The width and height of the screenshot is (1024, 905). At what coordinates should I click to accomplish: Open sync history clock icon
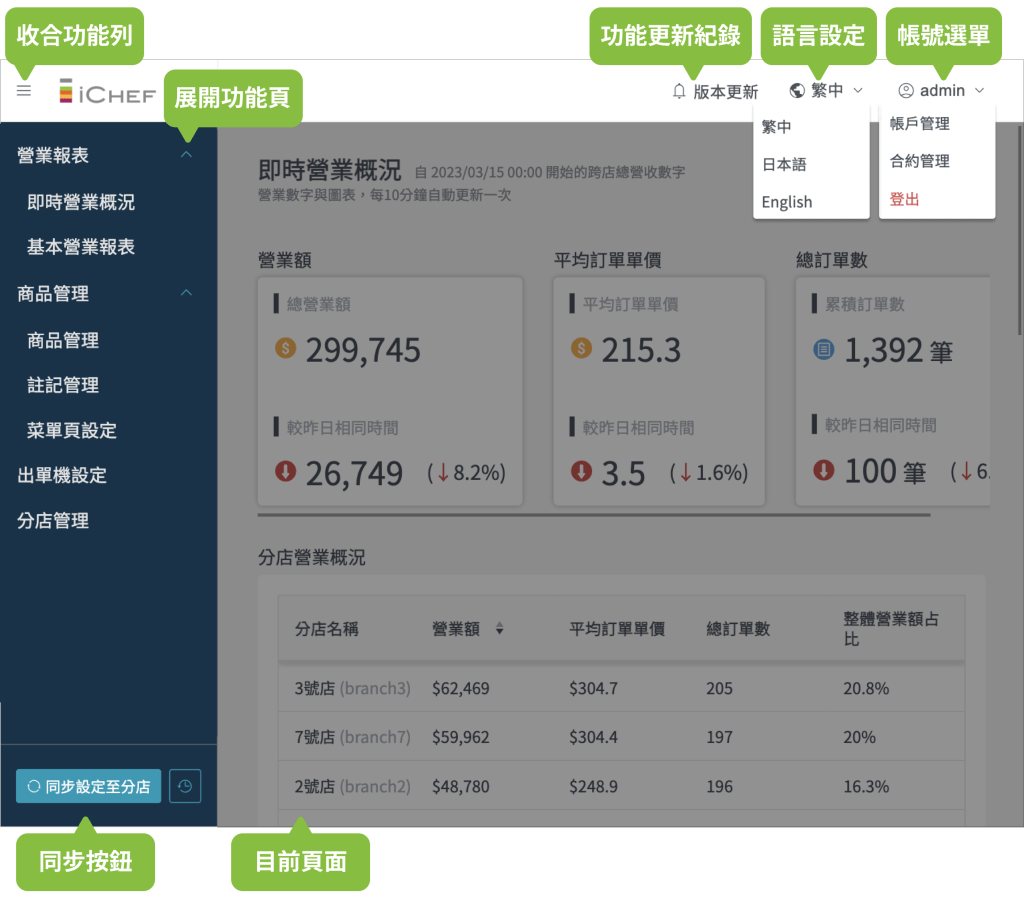point(185,786)
